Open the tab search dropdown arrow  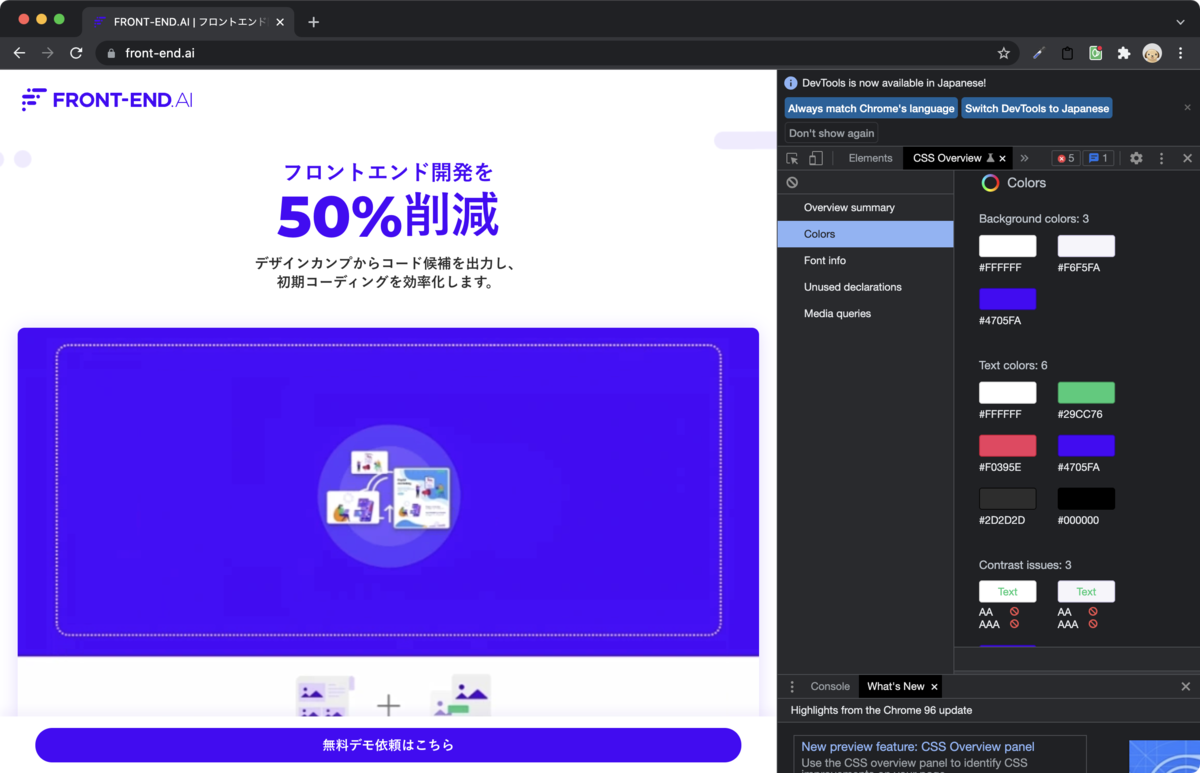tap(1180, 22)
